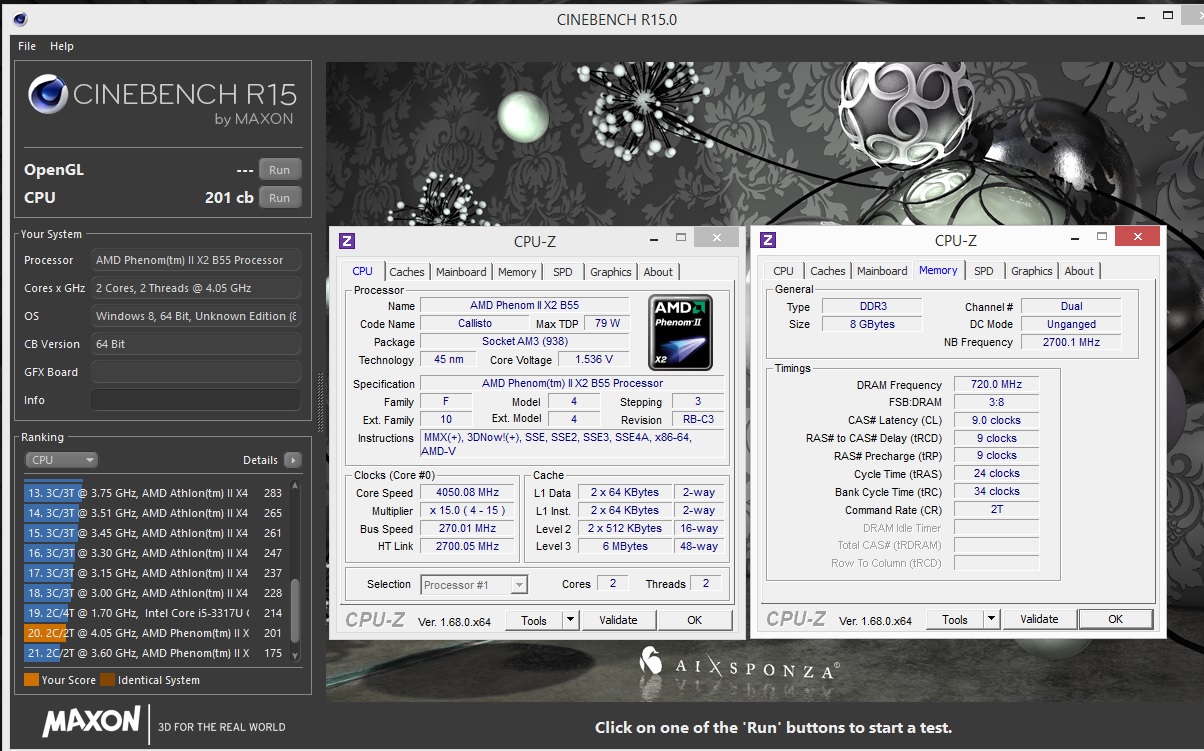Select ranking row 15 at 3.45 GHz

[154, 533]
